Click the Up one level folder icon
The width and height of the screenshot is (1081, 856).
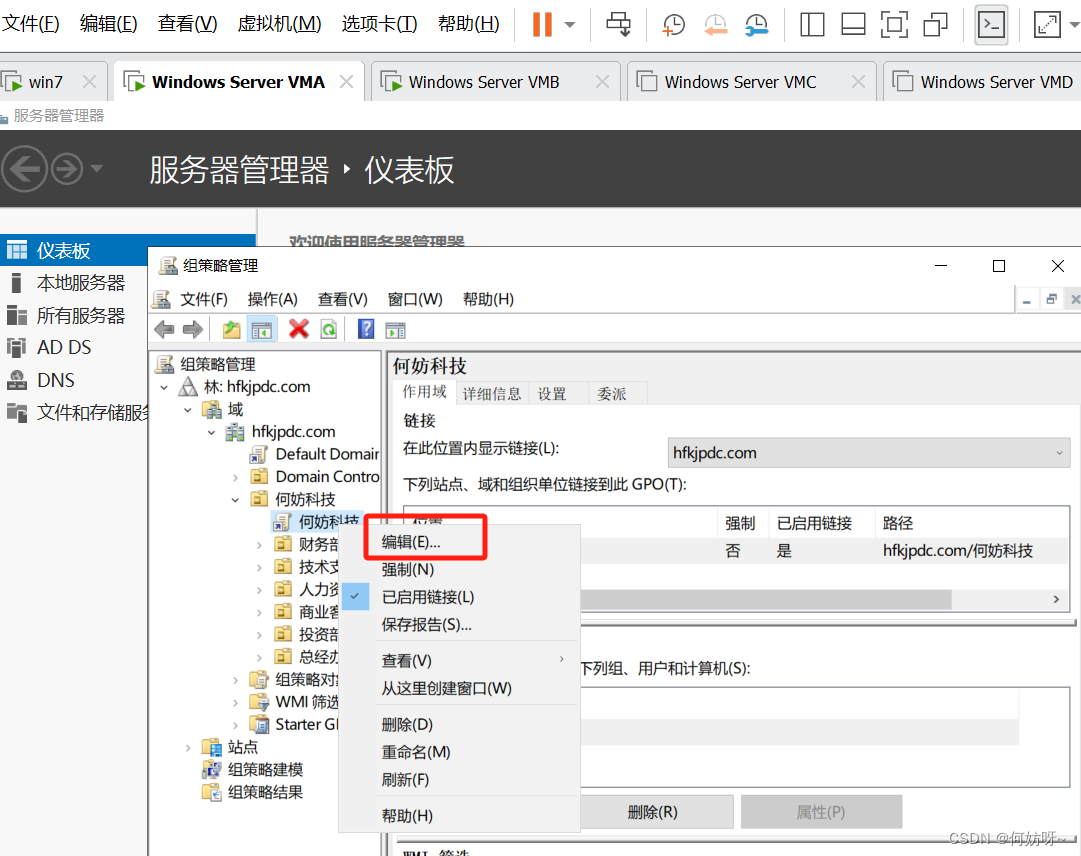(231, 330)
